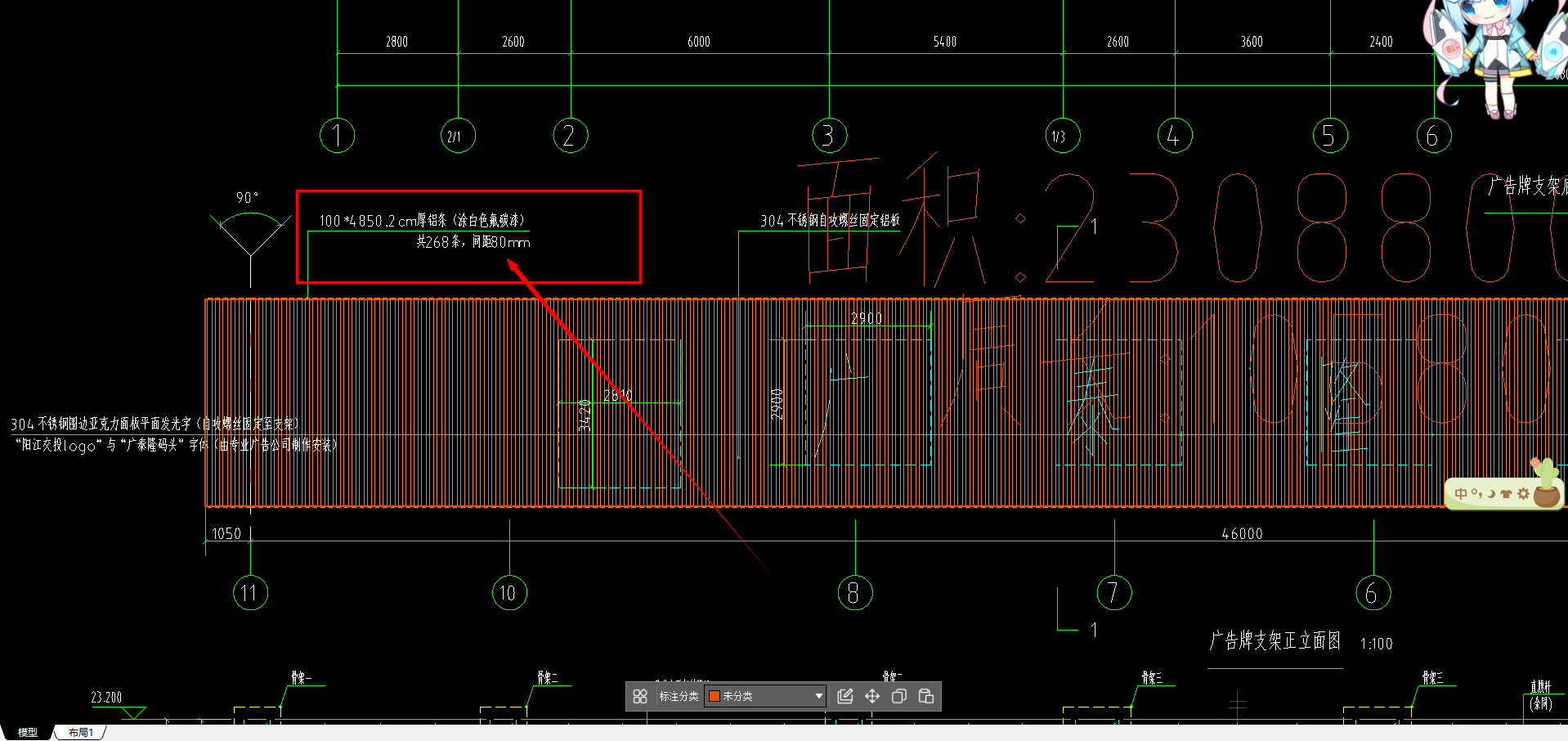The image size is (1568, 741).
Task: Toggle the punctuation mode icon in IME bar
Action: 1476,494
